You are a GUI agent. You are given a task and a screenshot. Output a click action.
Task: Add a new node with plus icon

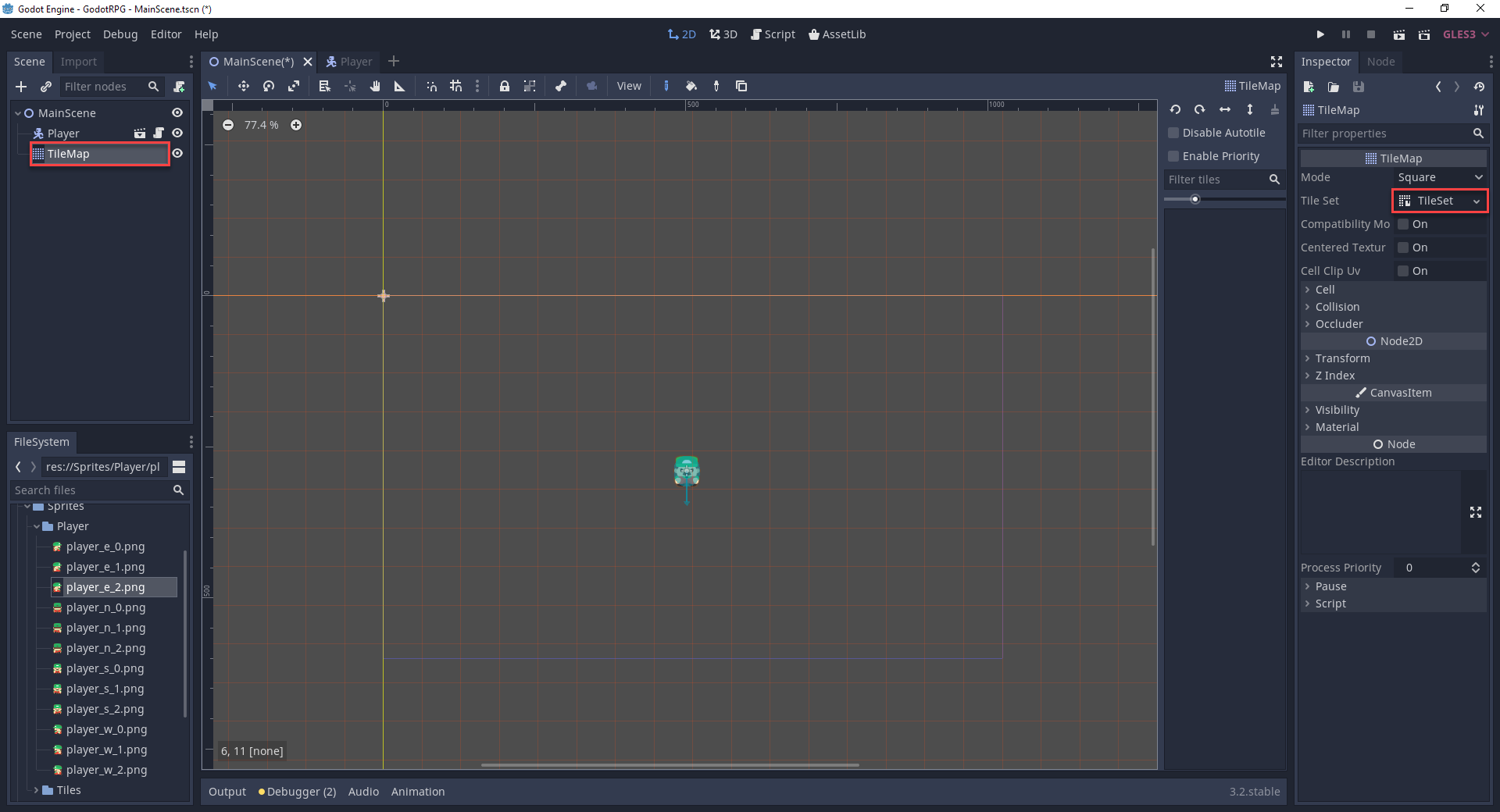(21, 87)
